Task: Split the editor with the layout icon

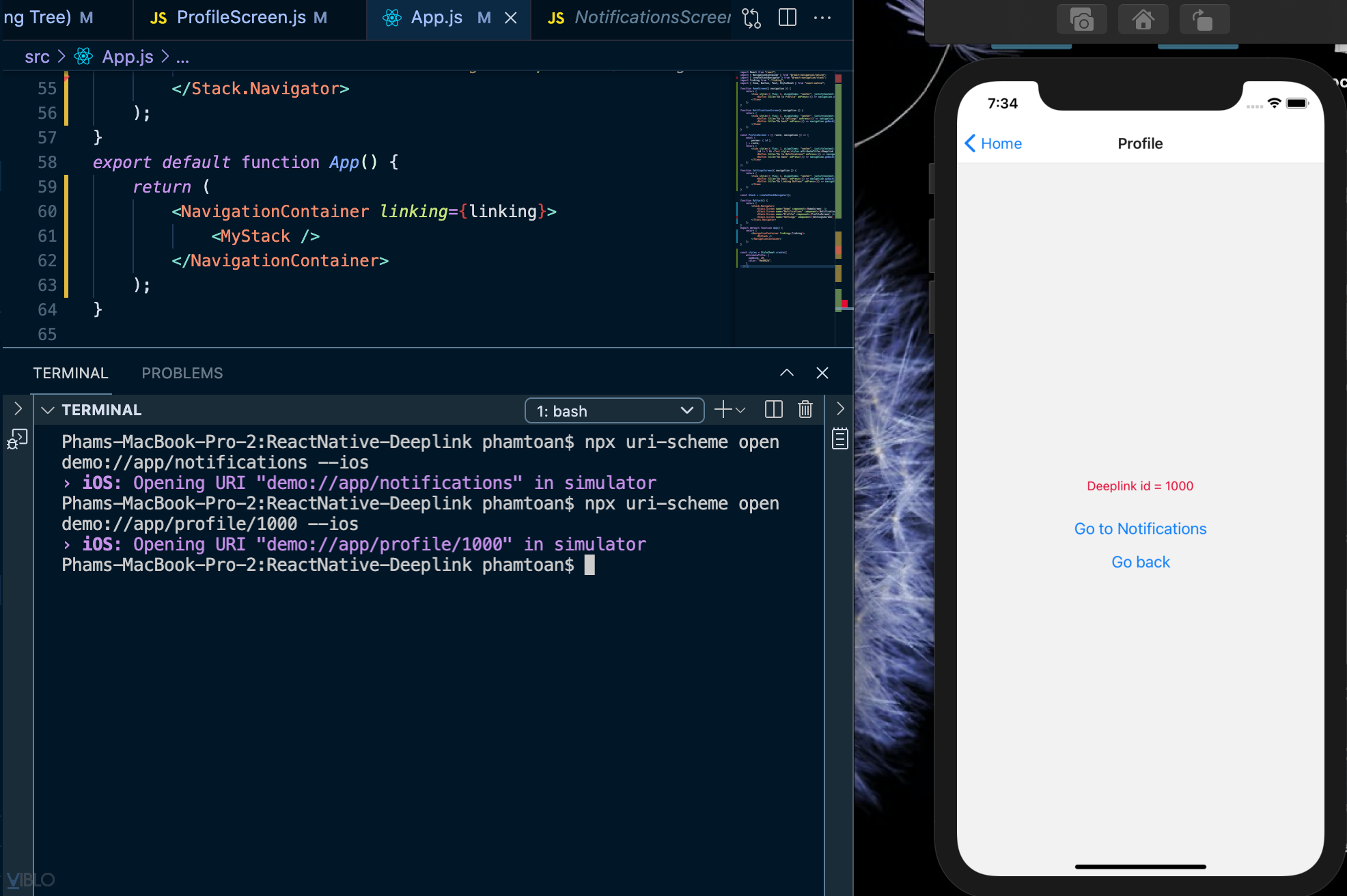Action: tap(788, 18)
